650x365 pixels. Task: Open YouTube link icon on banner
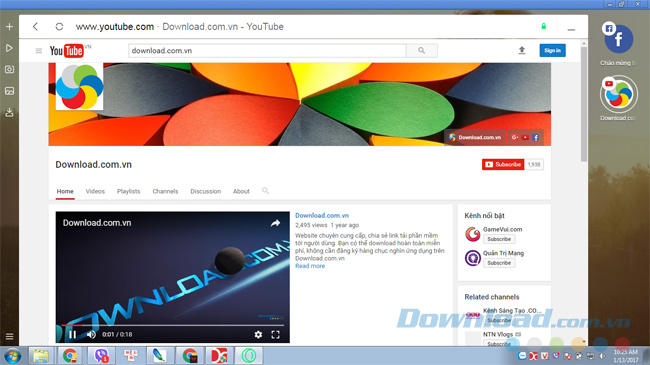point(525,137)
